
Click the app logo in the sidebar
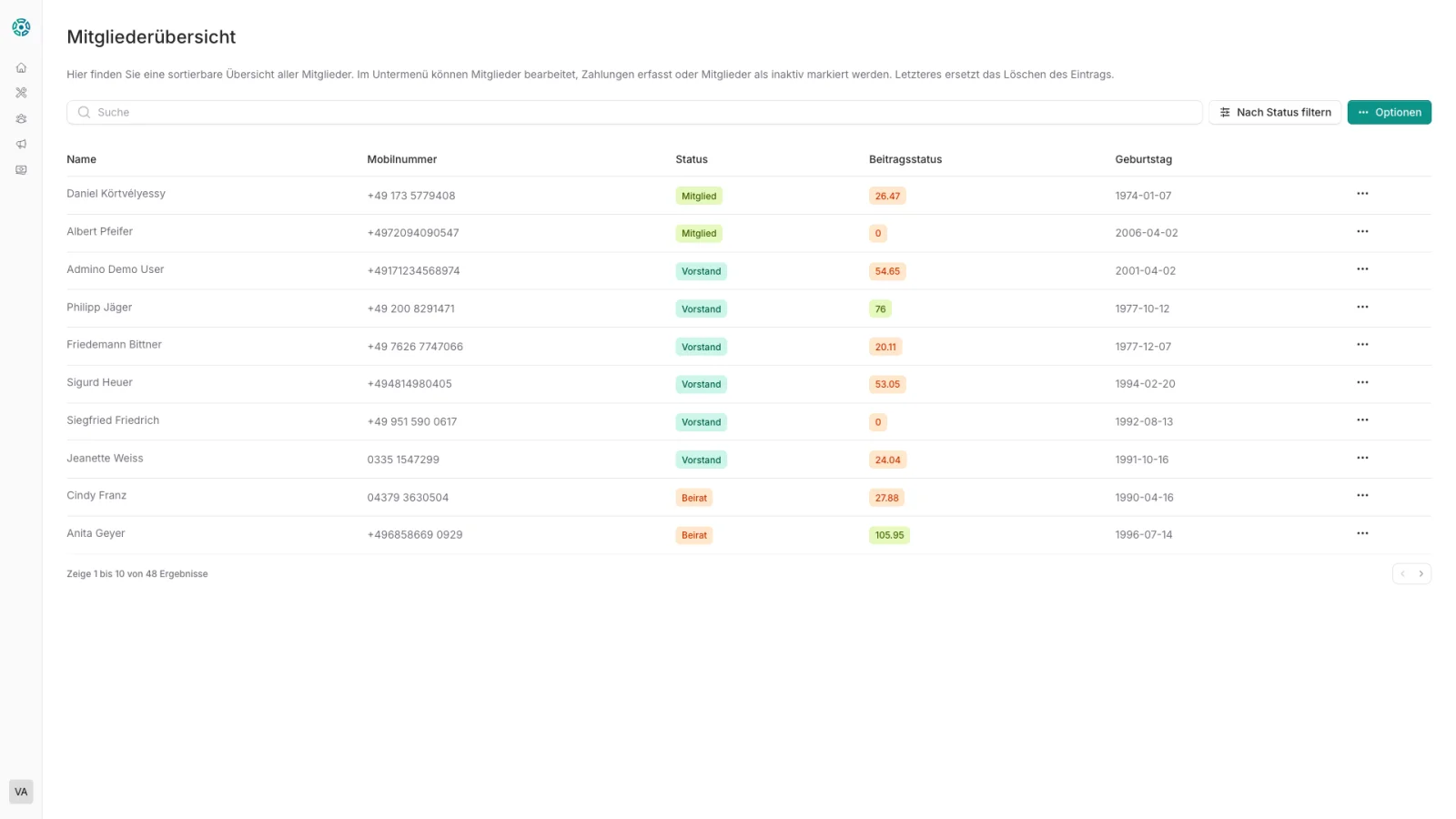pyautogui.click(x=21, y=27)
